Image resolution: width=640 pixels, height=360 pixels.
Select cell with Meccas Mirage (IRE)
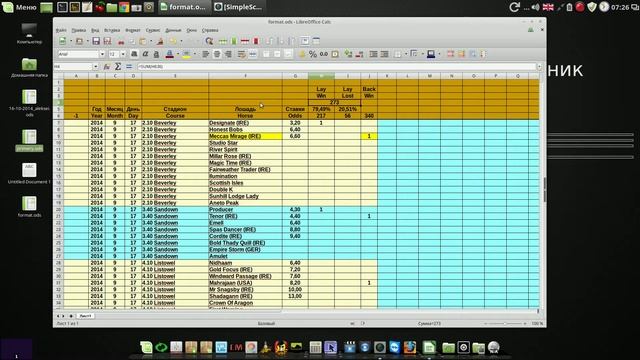coord(245,136)
